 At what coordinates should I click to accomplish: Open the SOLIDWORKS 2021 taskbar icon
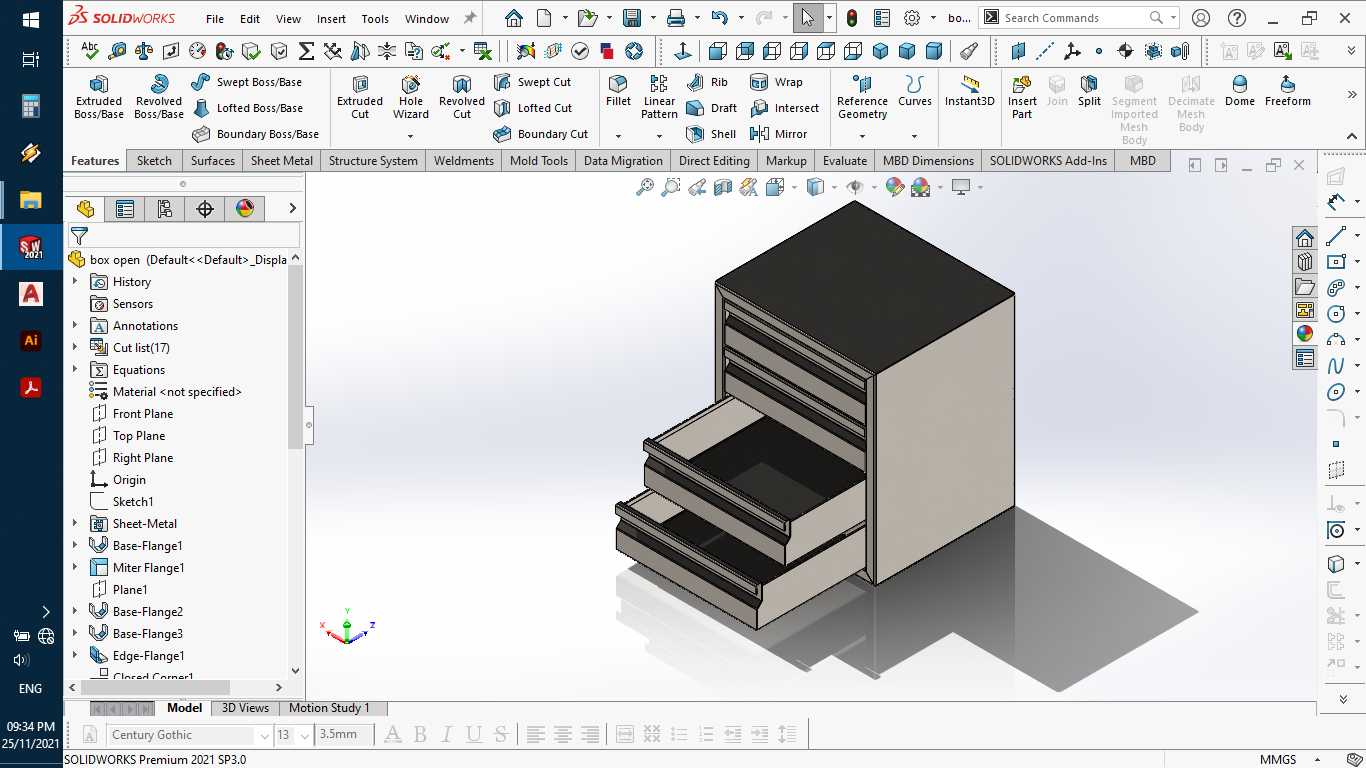[31, 247]
